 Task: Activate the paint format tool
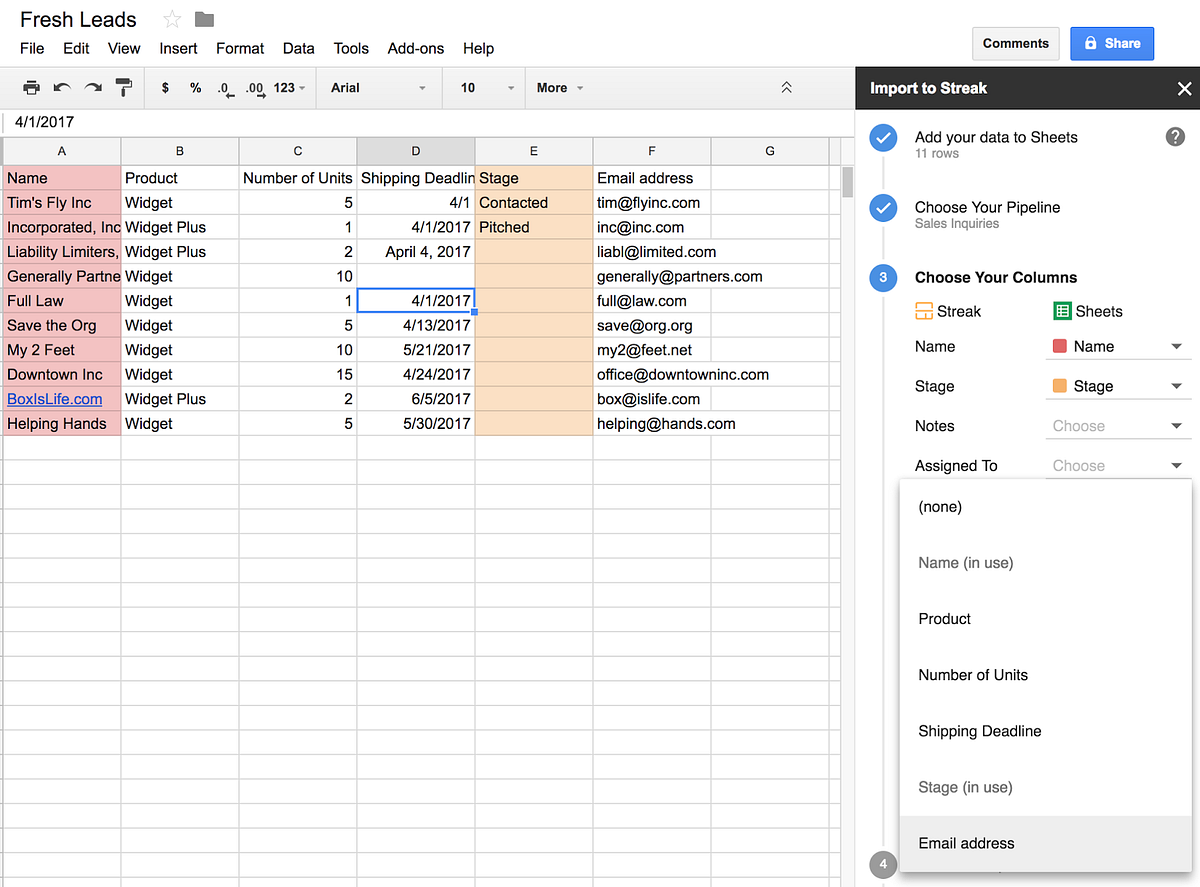tap(124, 88)
